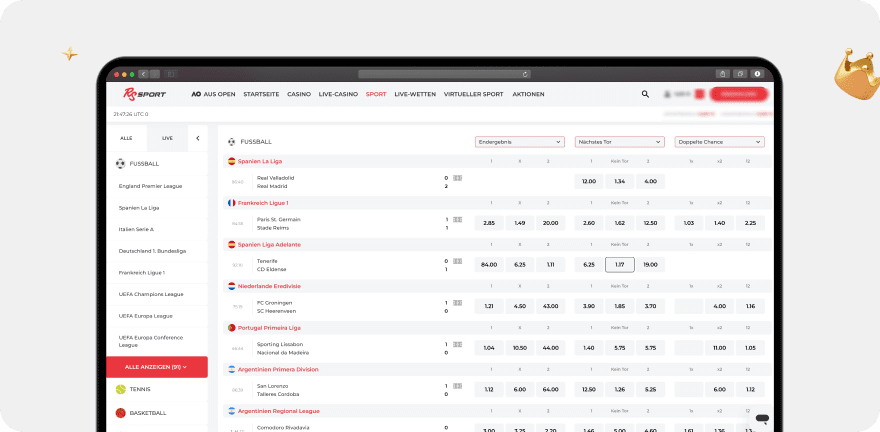The height and width of the screenshot is (432, 880).
Task: Select the 1.17 Kein Tor odds for Tenerife
Action: point(620,265)
